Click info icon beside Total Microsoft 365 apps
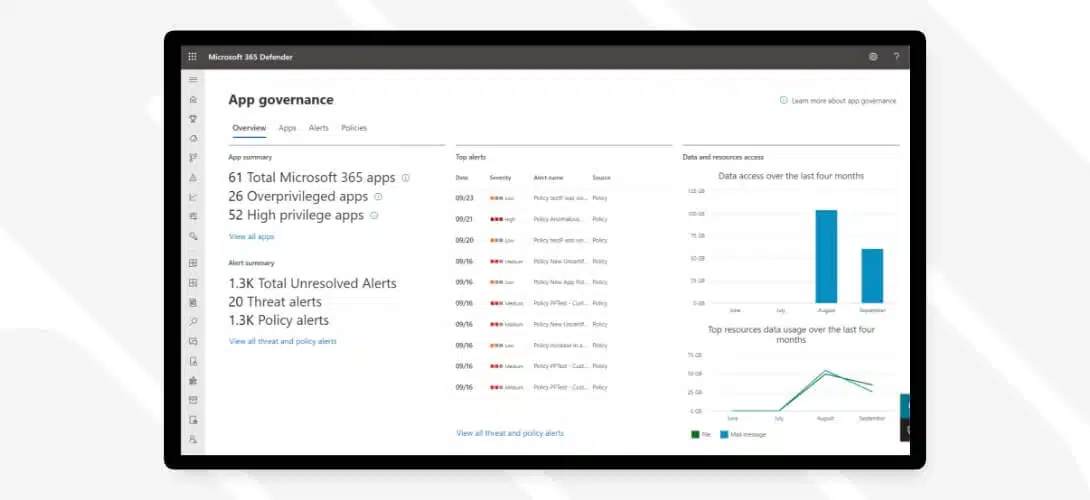 [405, 178]
